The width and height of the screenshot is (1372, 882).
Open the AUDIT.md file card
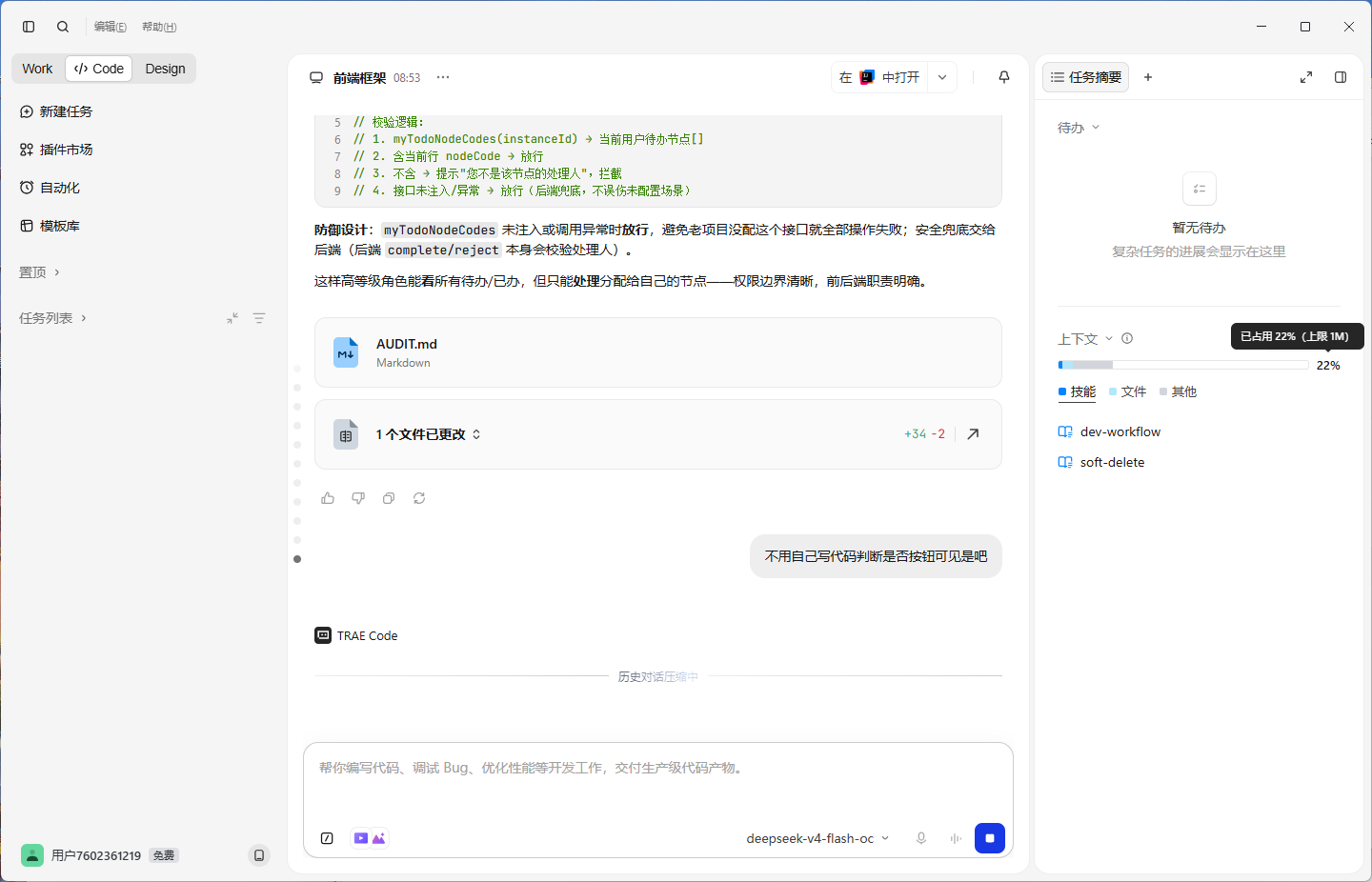coord(658,352)
